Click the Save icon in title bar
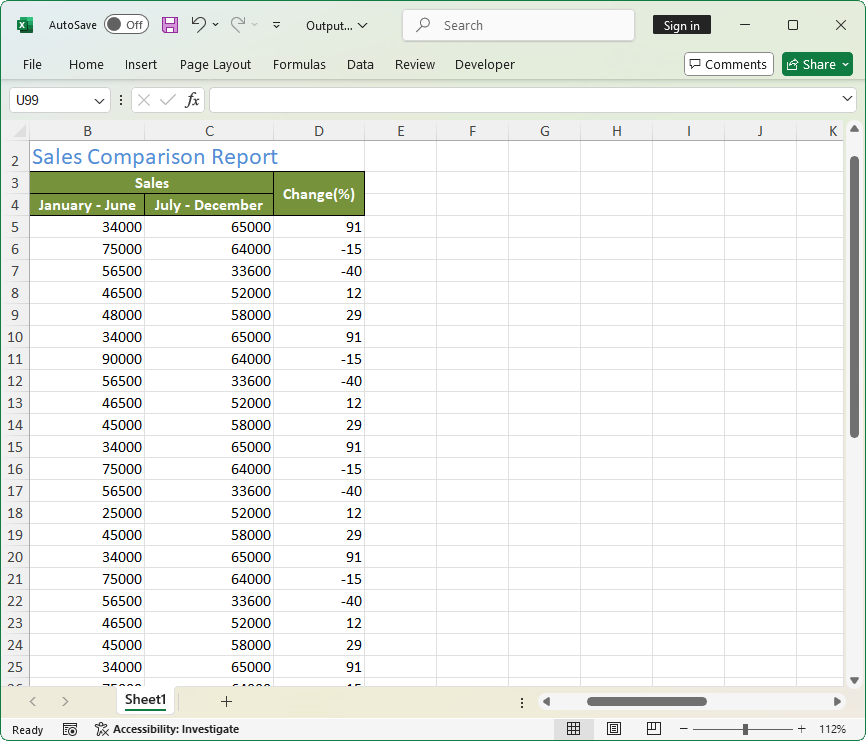The width and height of the screenshot is (866, 741). (x=170, y=25)
